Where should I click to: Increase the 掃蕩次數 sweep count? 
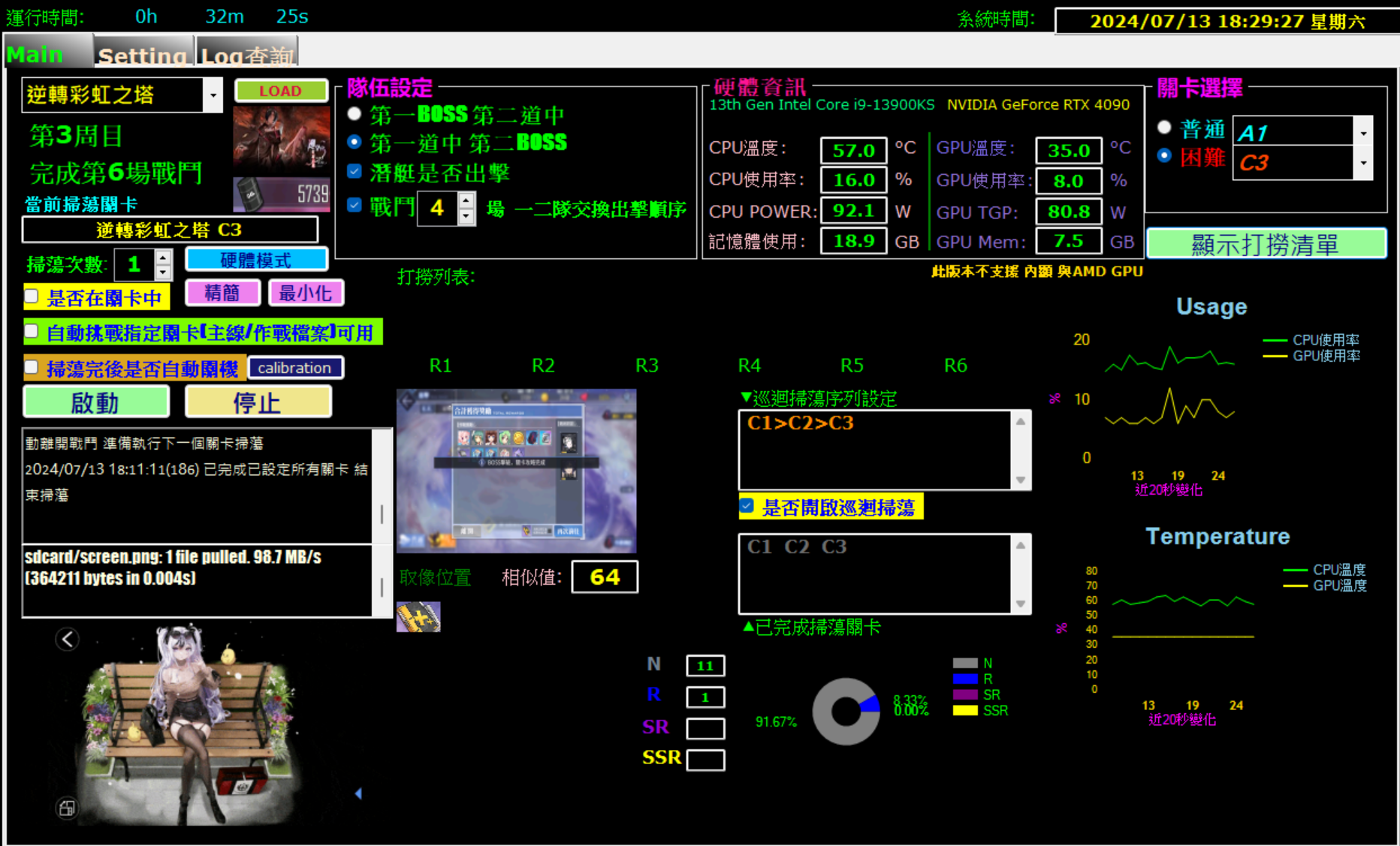pos(163,257)
